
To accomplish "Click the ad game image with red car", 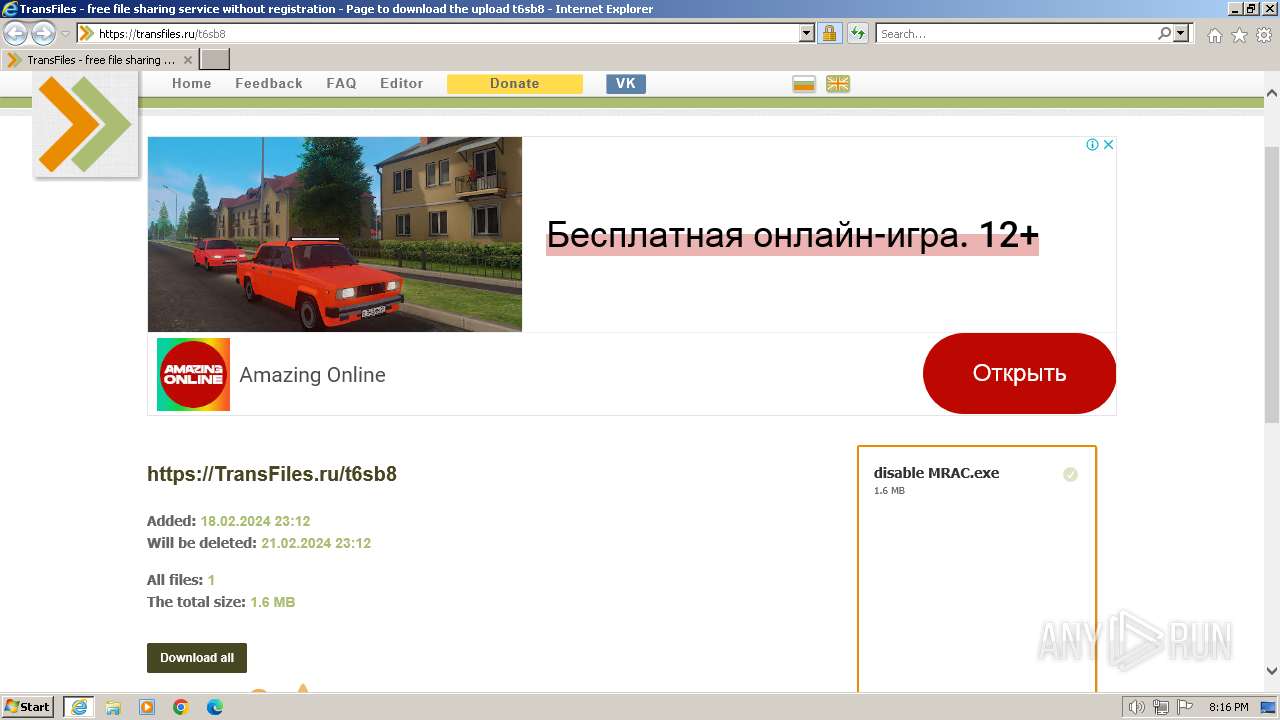I will pos(335,234).
